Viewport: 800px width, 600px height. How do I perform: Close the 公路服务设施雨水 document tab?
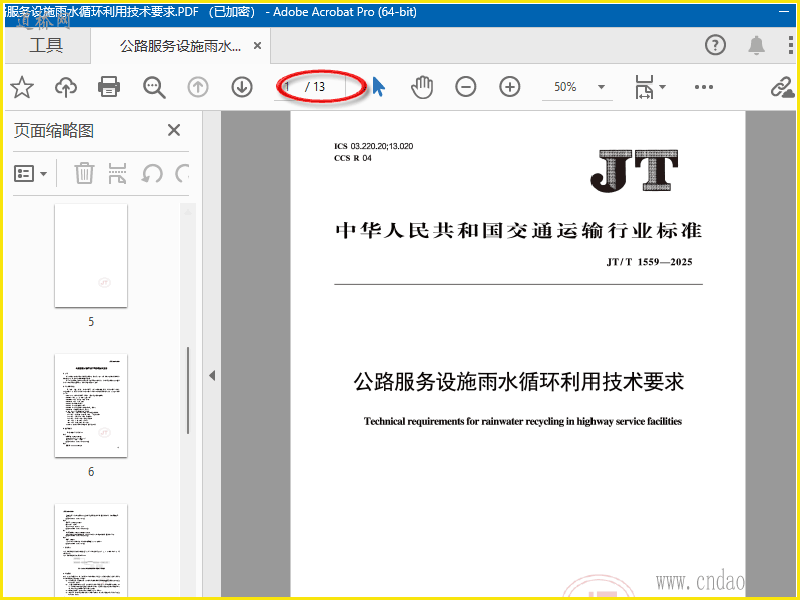258,46
